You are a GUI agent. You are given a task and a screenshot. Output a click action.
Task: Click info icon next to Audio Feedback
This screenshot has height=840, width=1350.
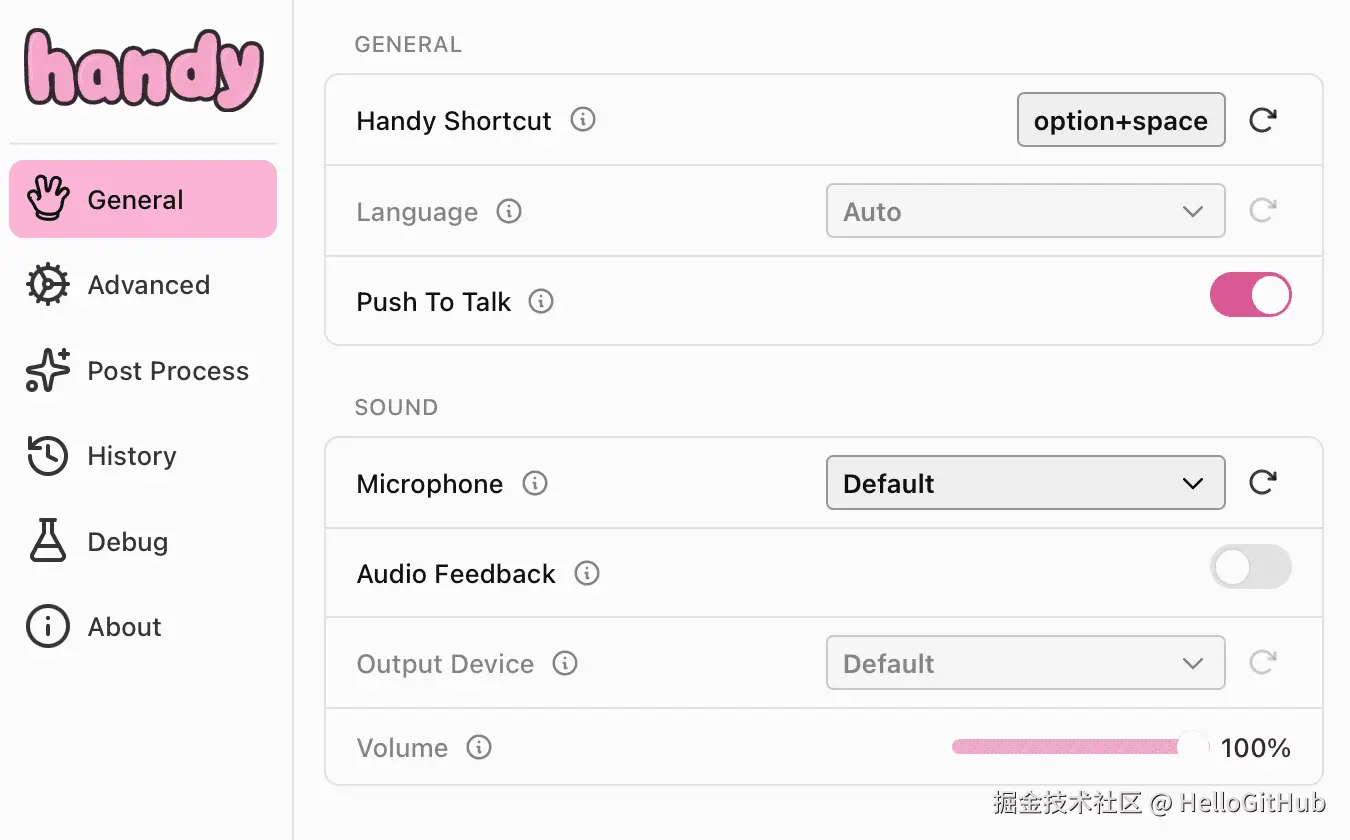click(587, 573)
